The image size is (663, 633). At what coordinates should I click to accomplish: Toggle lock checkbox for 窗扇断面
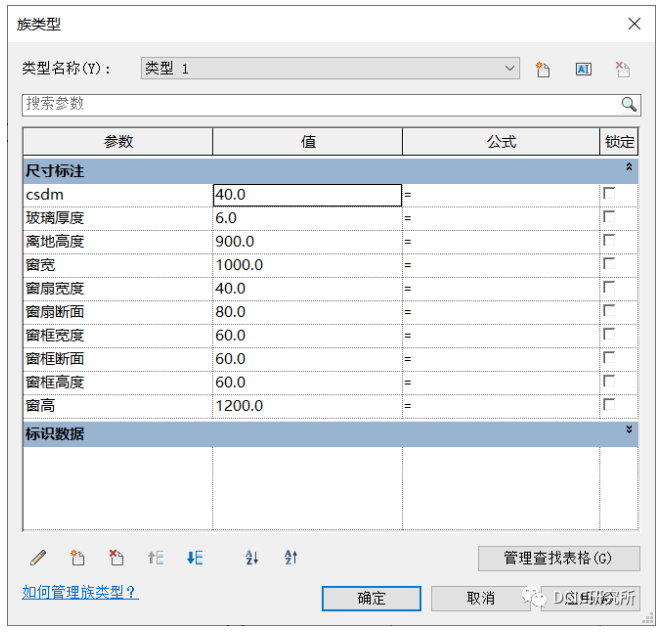coord(609,310)
